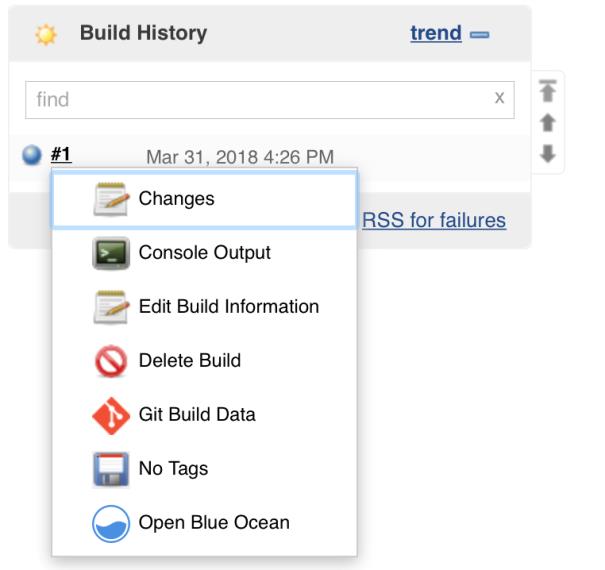This screenshot has width=605, height=570.
Task: Collapse the Build History panel
Action: click(x=479, y=34)
